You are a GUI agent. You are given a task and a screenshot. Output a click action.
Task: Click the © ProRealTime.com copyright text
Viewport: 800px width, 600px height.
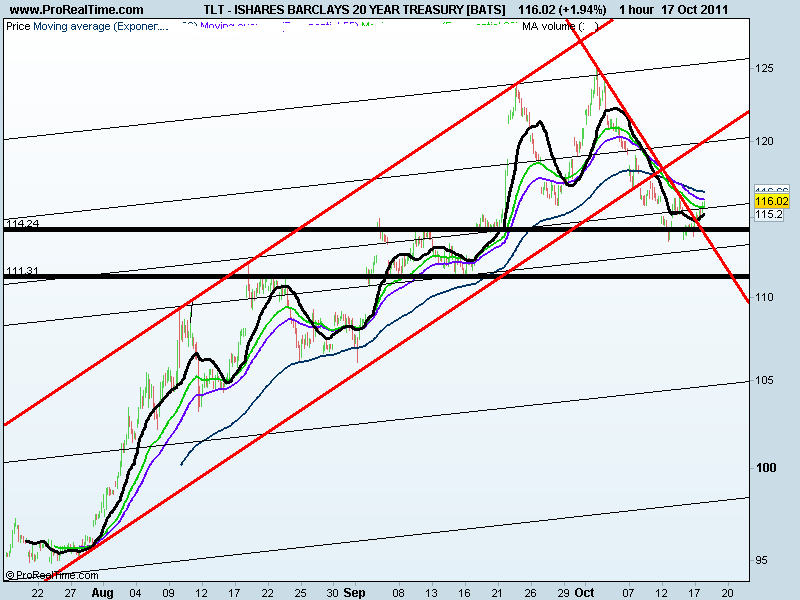click(x=52, y=575)
